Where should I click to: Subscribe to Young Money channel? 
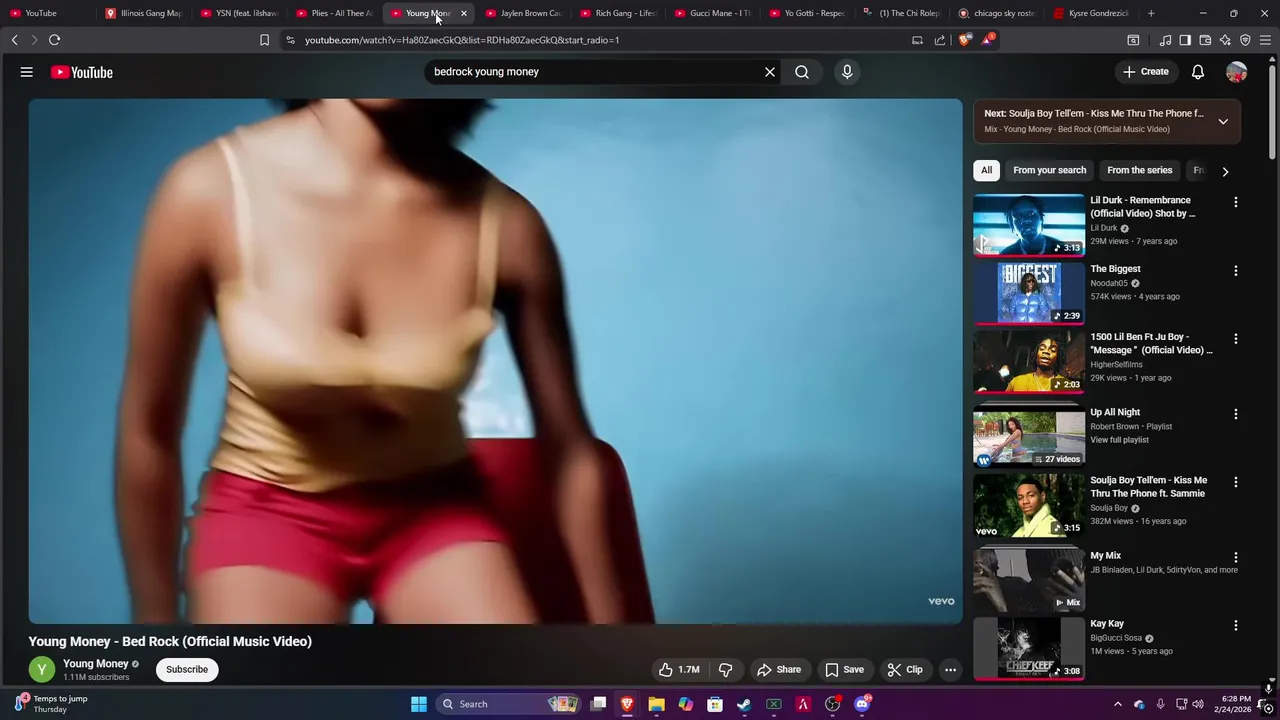187,670
